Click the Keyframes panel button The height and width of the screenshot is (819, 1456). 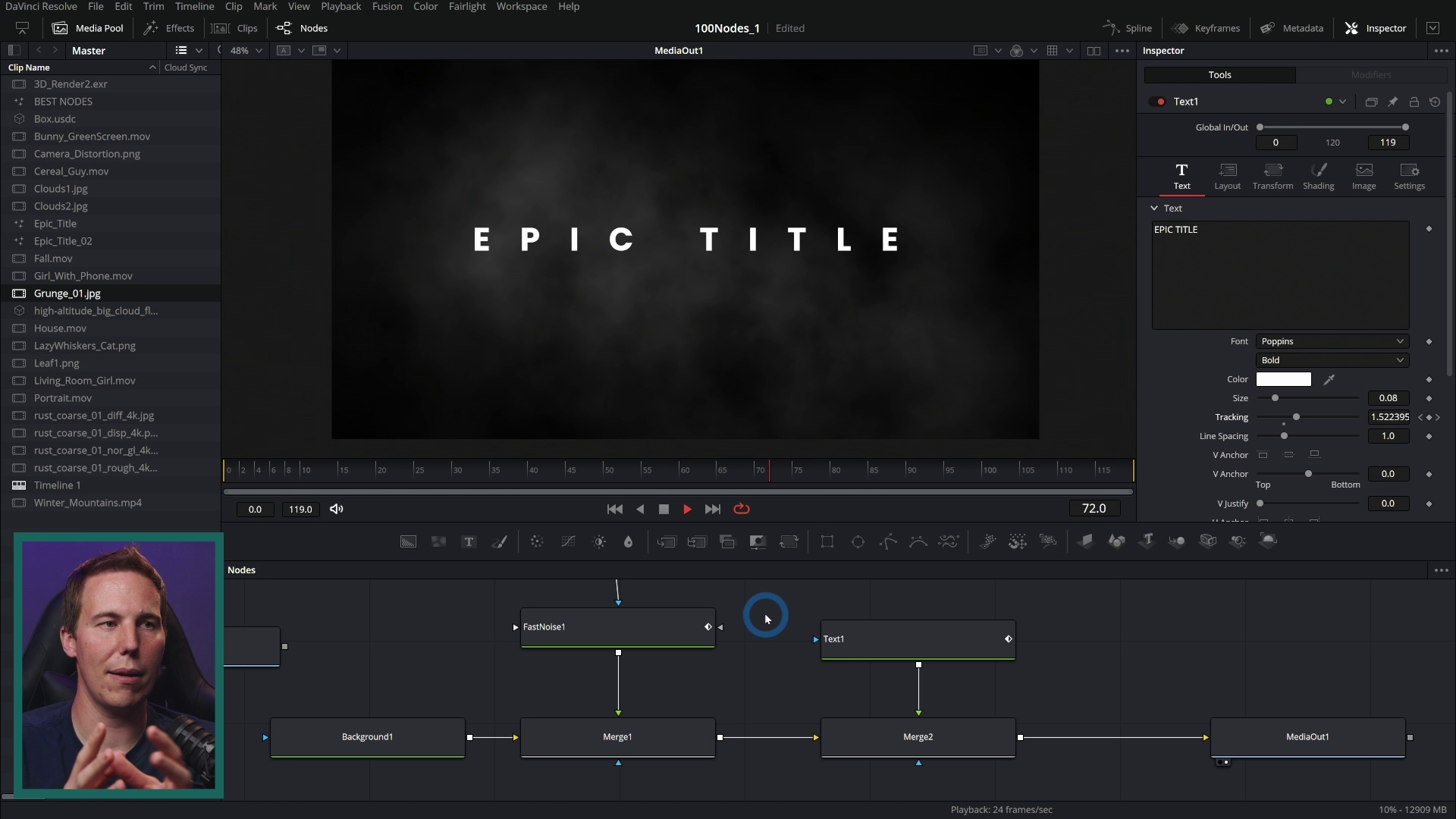pos(1207,28)
